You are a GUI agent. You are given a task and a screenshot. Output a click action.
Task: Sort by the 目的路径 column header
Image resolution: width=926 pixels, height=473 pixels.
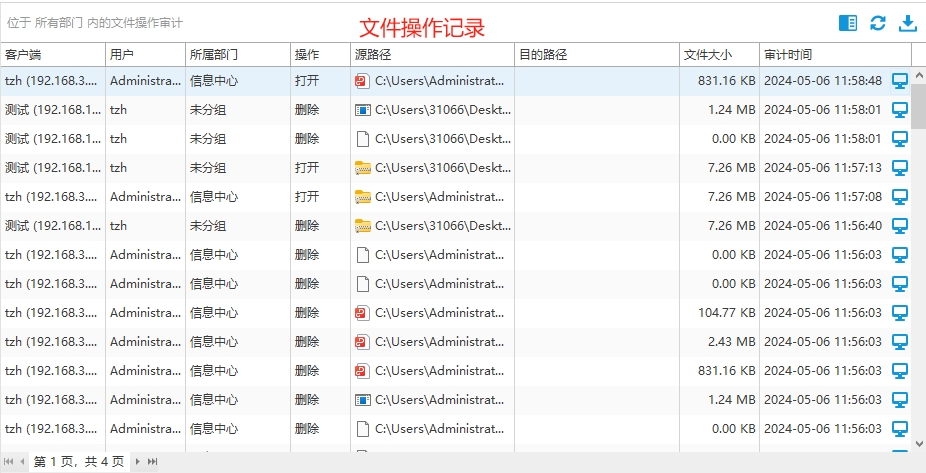click(597, 55)
